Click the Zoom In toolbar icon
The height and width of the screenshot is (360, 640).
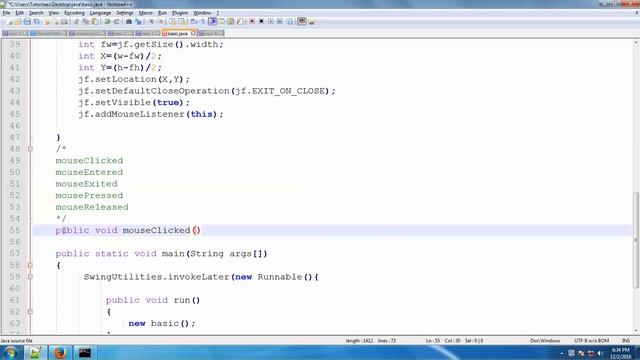click(151, 21)
